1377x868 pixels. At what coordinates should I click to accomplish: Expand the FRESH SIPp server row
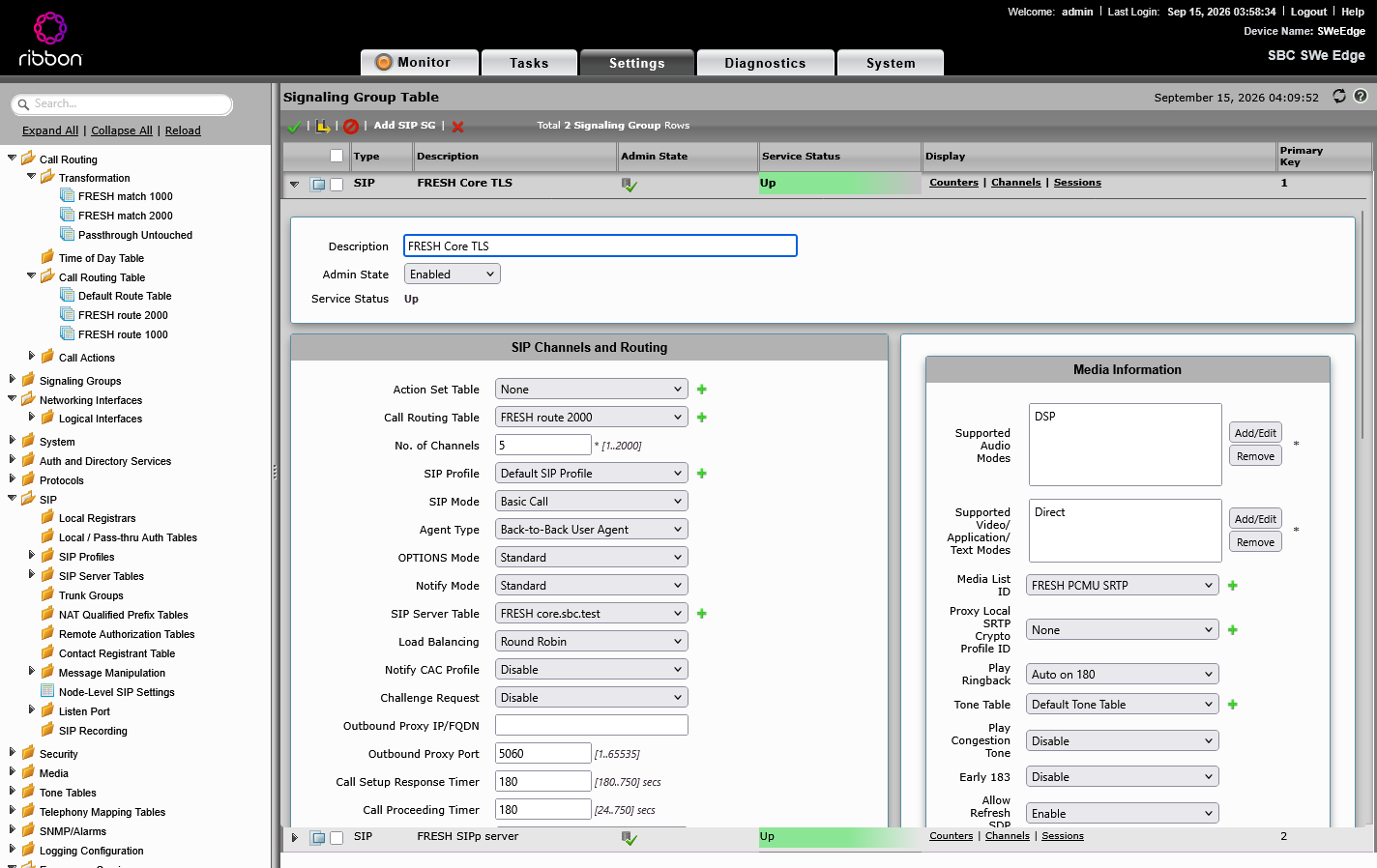[295, 838]
